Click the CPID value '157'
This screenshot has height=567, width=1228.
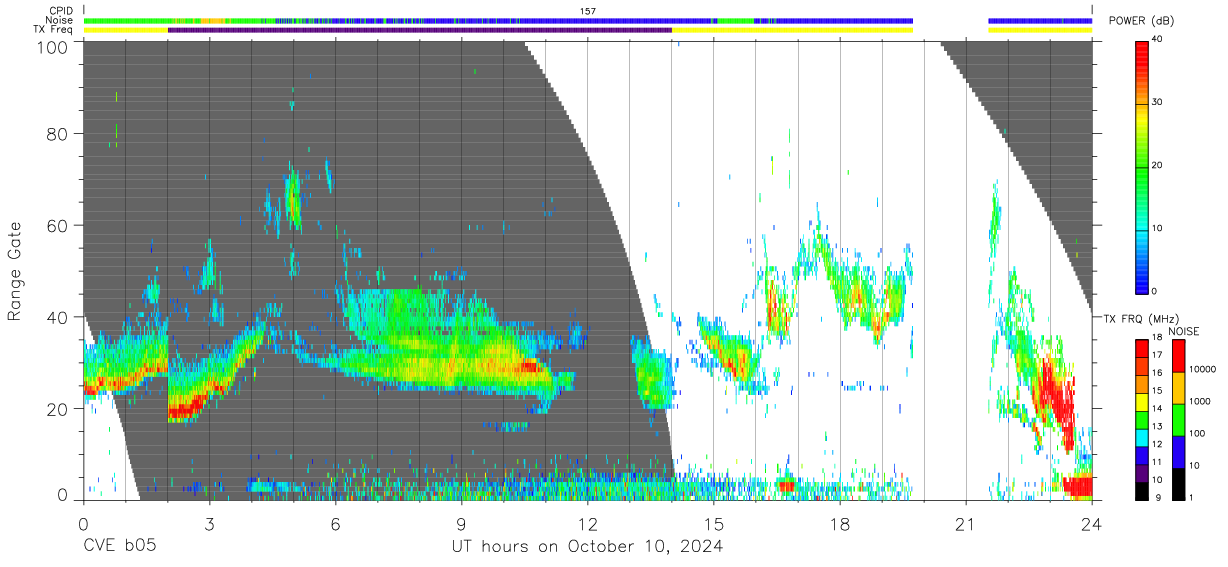588,10
